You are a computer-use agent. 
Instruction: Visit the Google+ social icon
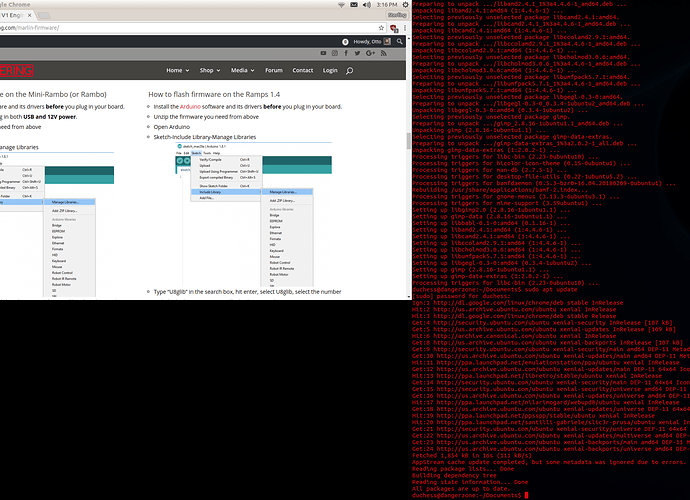(x=371, y=53)
